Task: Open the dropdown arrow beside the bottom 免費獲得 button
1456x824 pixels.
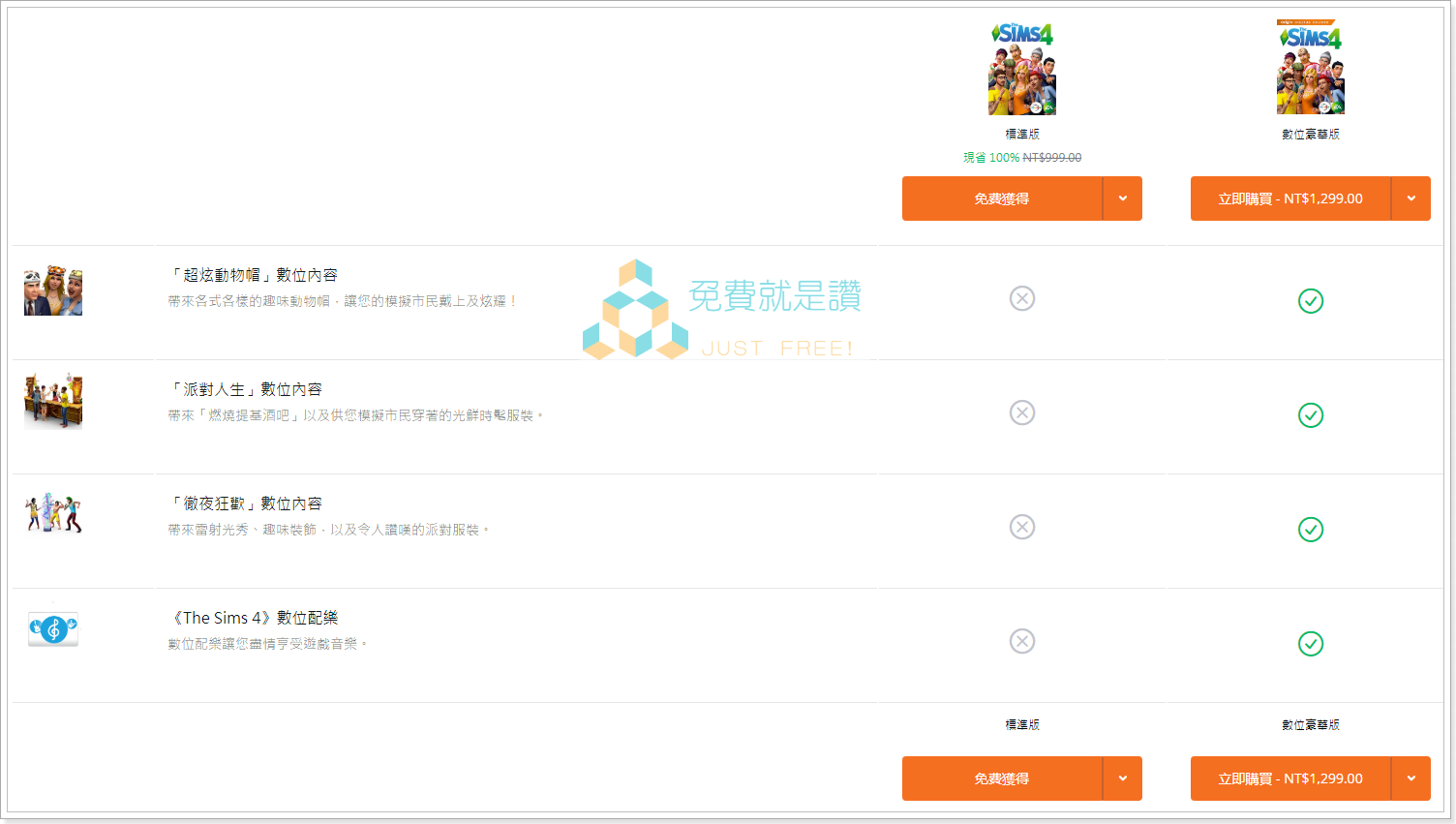Action: coord(1123,778)
